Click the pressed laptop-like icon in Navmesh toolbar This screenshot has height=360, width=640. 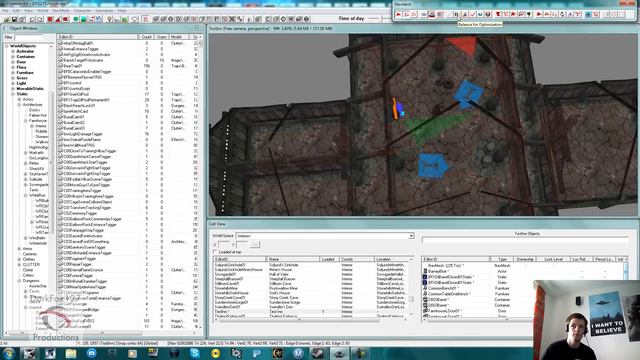[x=432, y=15]
